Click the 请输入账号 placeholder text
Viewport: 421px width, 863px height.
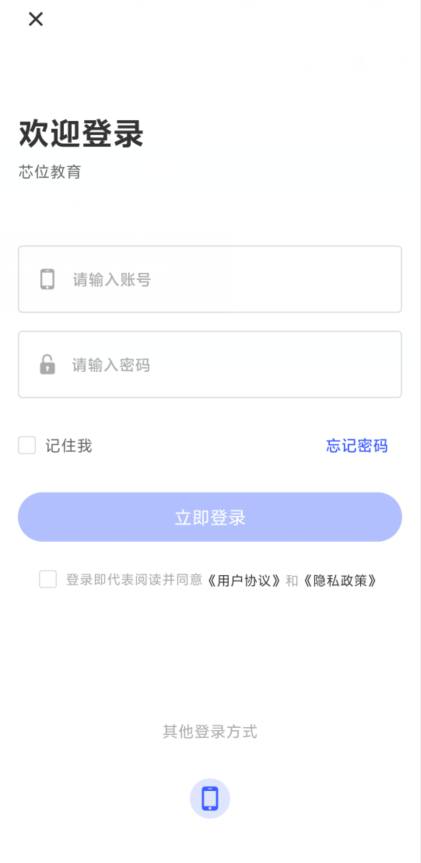(x=112, y=280)
